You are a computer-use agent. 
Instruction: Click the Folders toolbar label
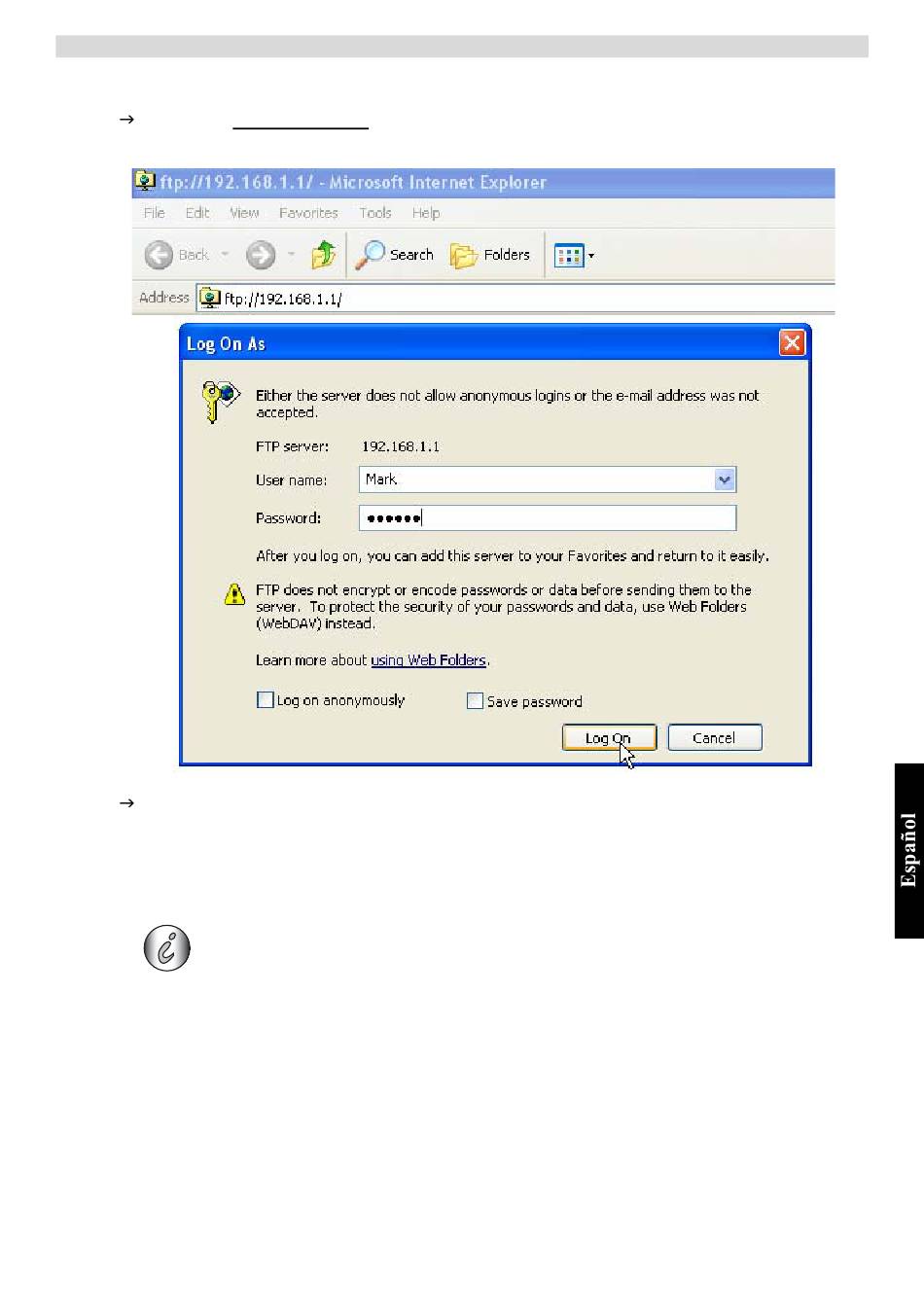(x=507, y=255)
